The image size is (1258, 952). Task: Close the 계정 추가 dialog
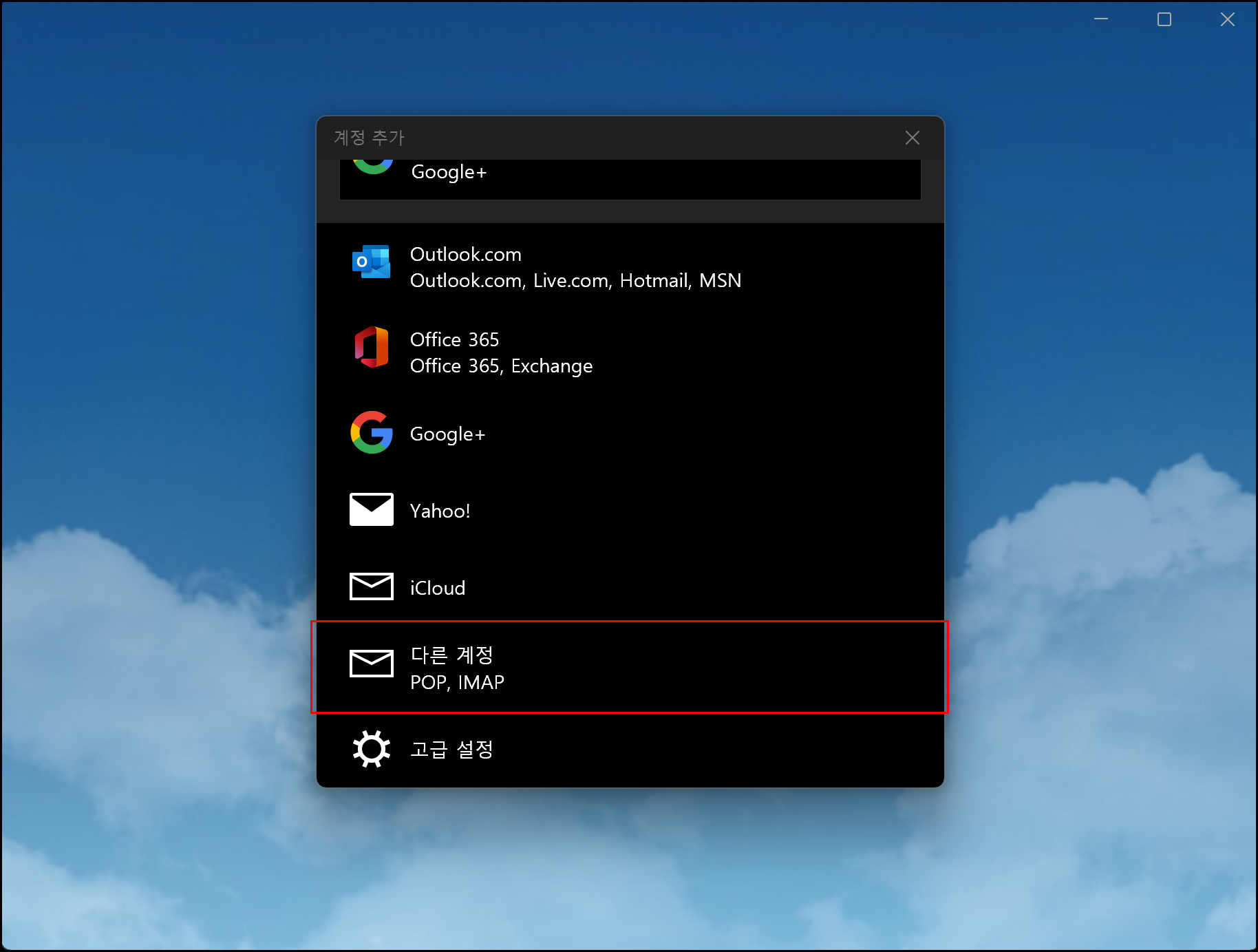coord(913,138)
